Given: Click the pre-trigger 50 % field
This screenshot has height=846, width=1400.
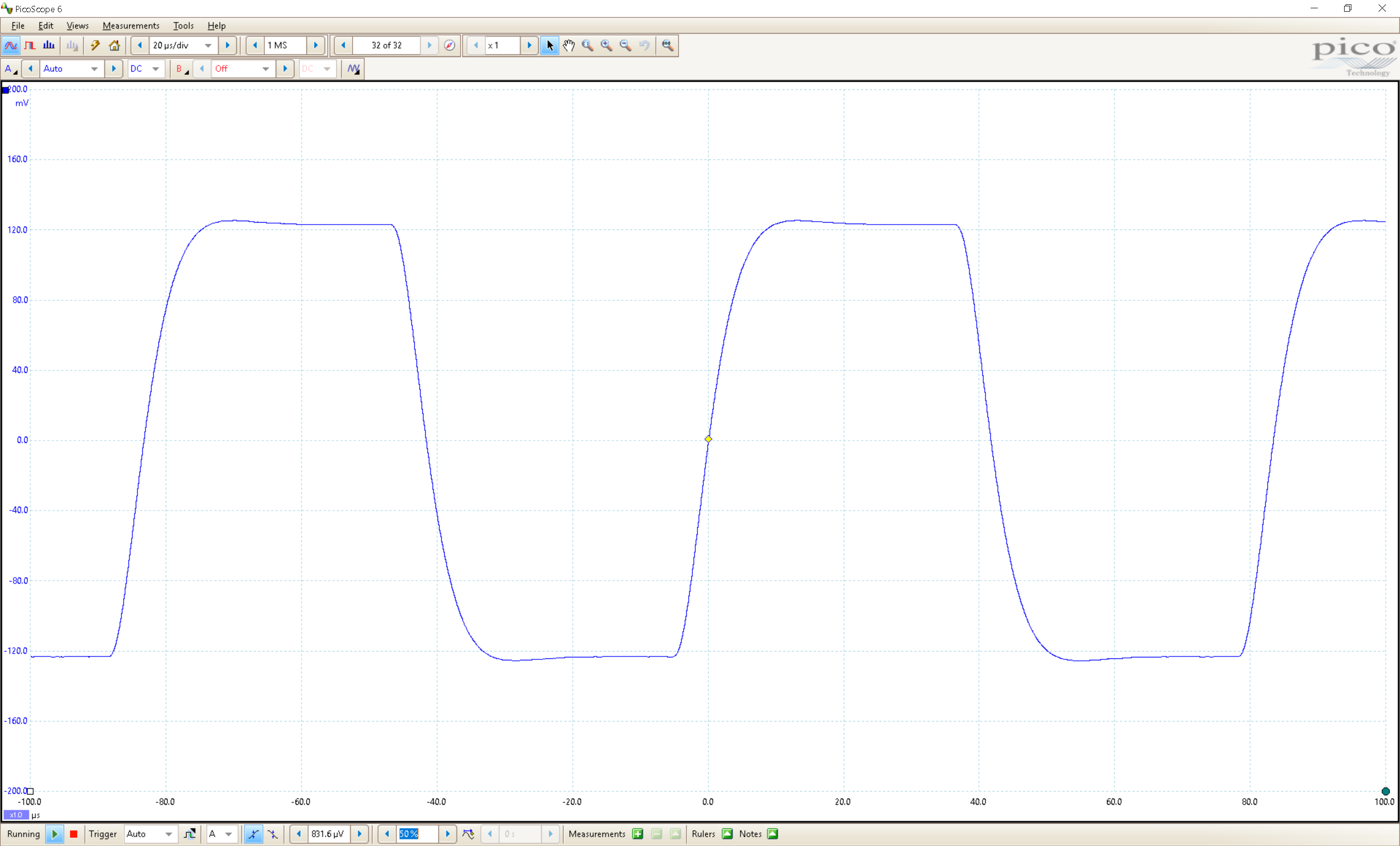Looking at the screenshot, I should pyautogui.click(x=418, y=833).
